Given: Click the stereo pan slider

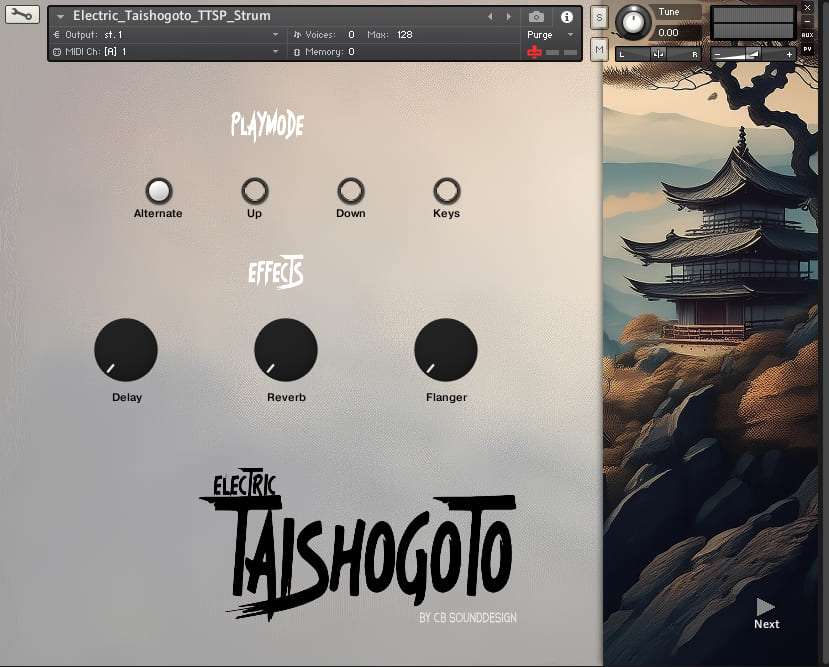Looking at the screenshot, I should pyautogui.click(x=658, y=54).
